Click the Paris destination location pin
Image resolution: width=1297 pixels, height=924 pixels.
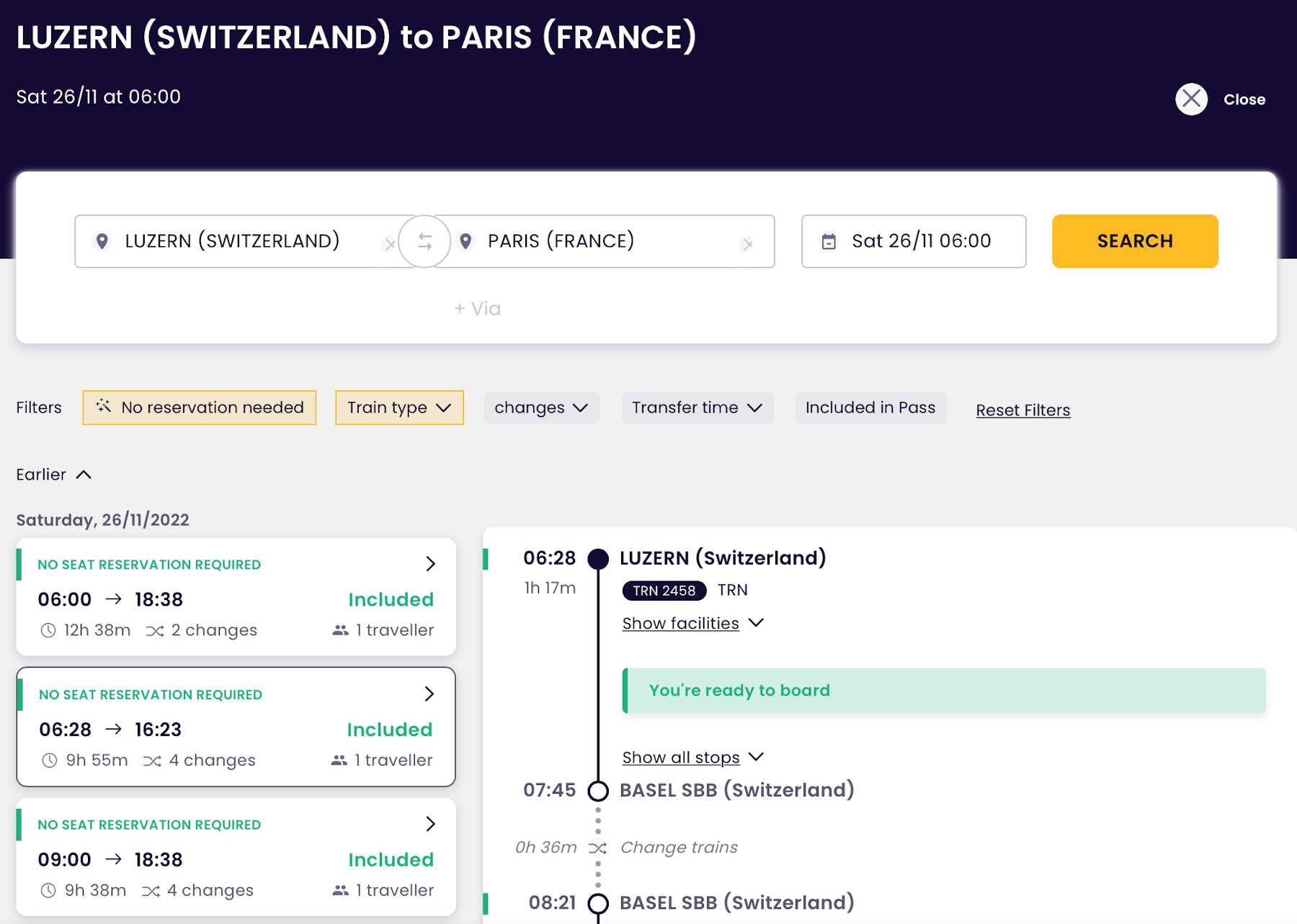pos(465,241)
